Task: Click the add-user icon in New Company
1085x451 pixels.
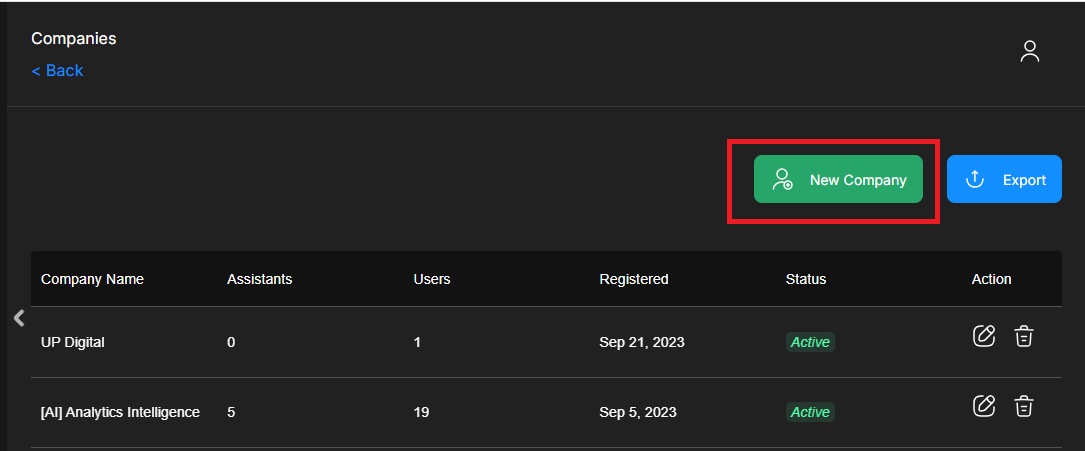Action: tap(782, 180)
